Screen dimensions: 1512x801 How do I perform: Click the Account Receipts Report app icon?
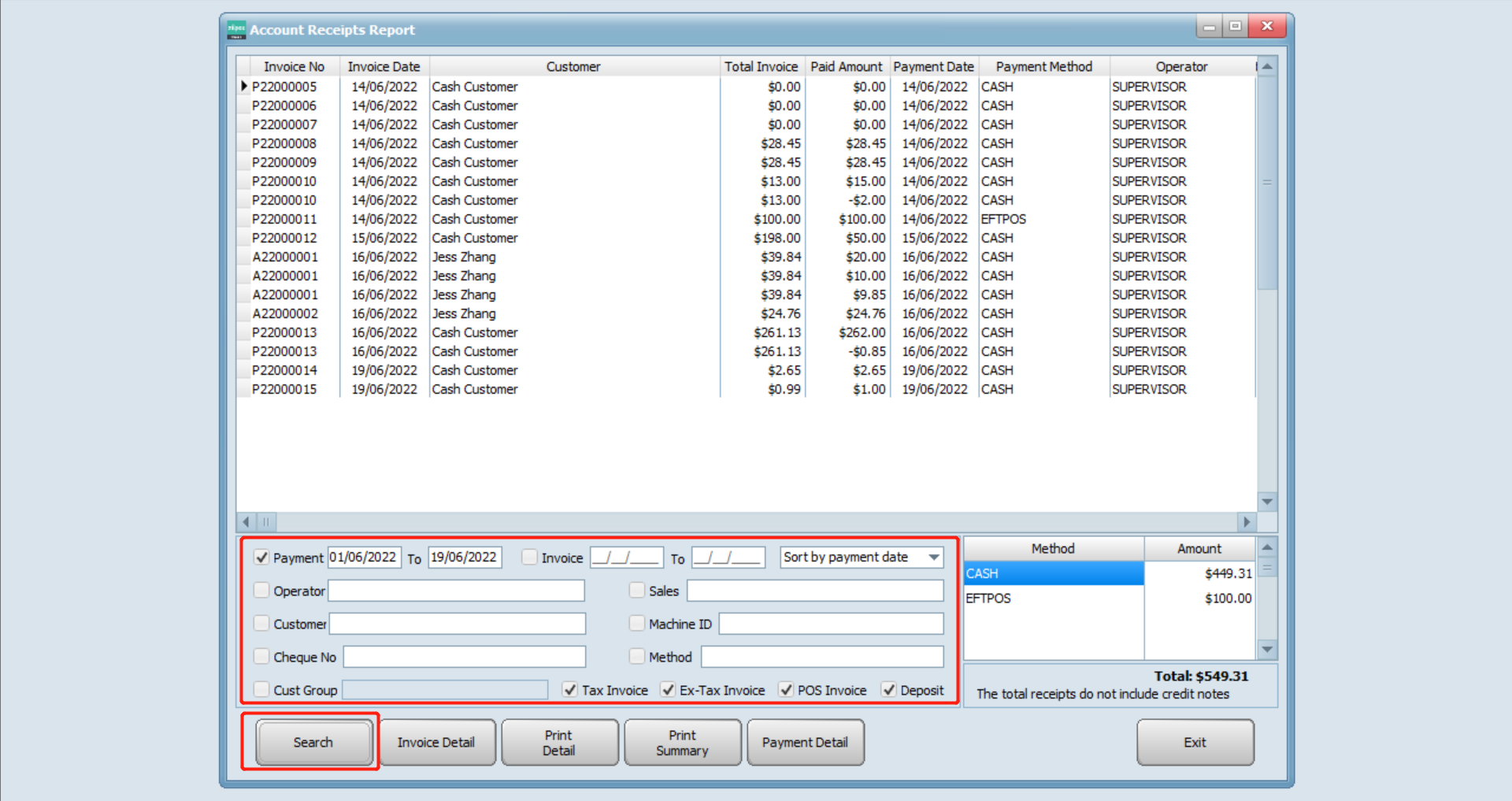[x=235, y=30]
